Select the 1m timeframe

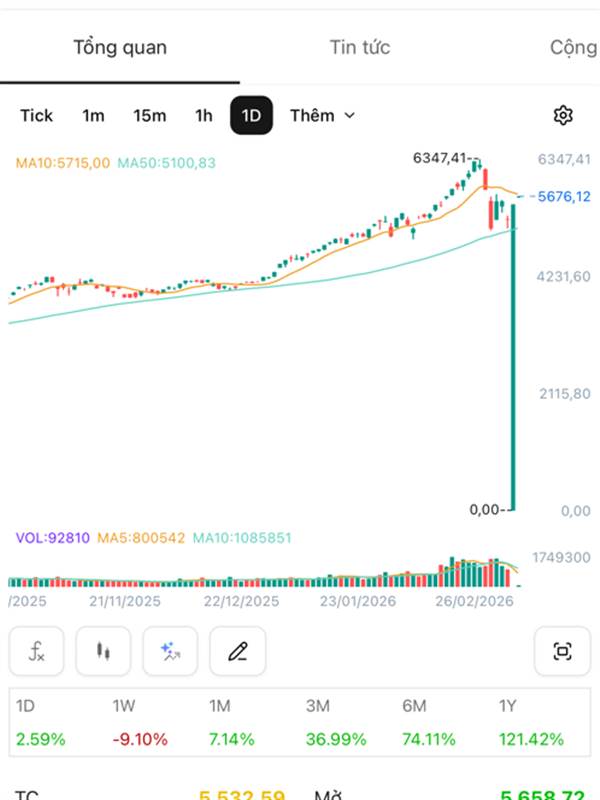pyautogui.click(x=93, y=115)
